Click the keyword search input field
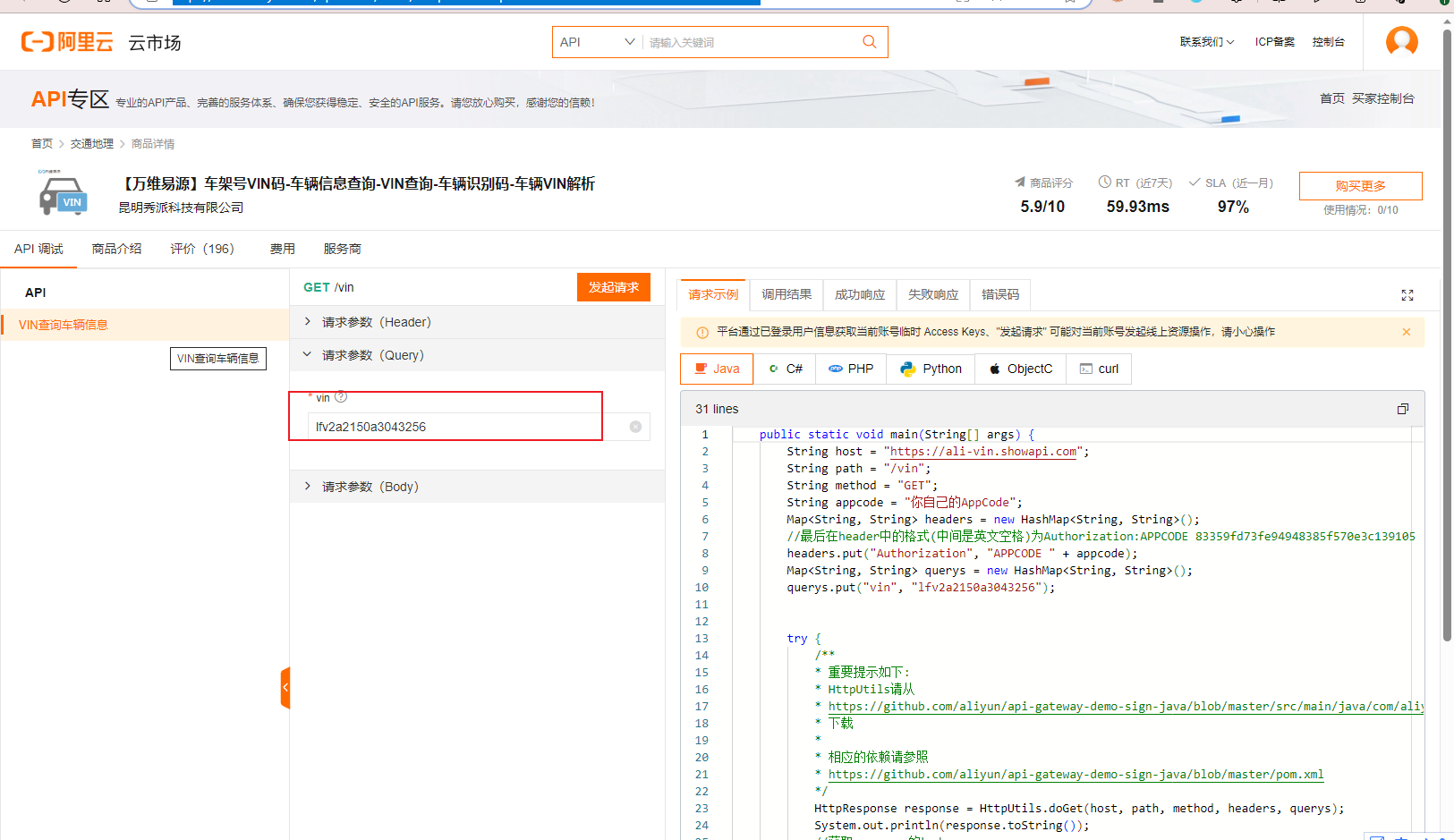The width and height of the screenshot is (1454, 840). [752, 42]
